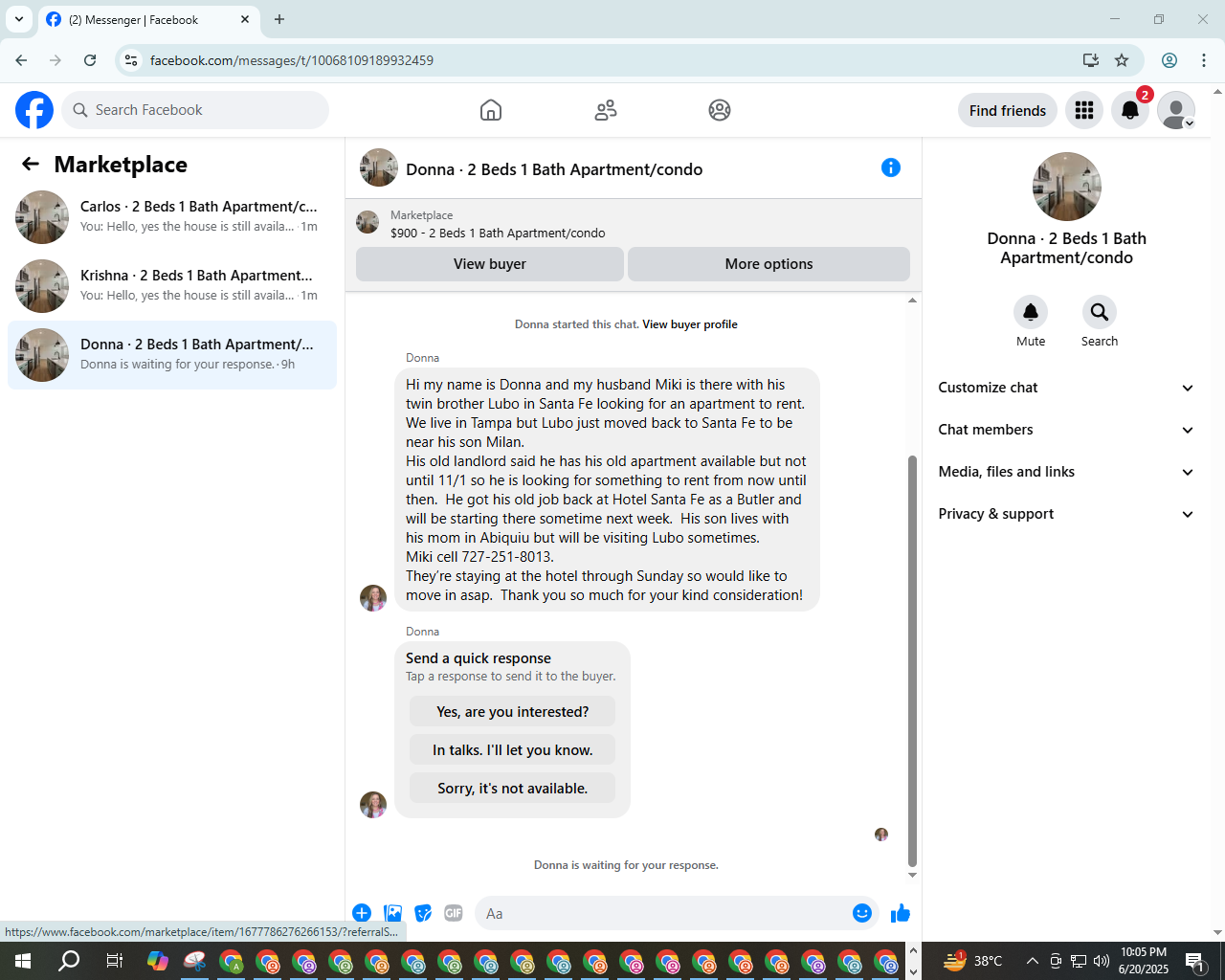Choose a sticker in the composer
This screenshot has width=1225, height=980.
click(423, 913)
